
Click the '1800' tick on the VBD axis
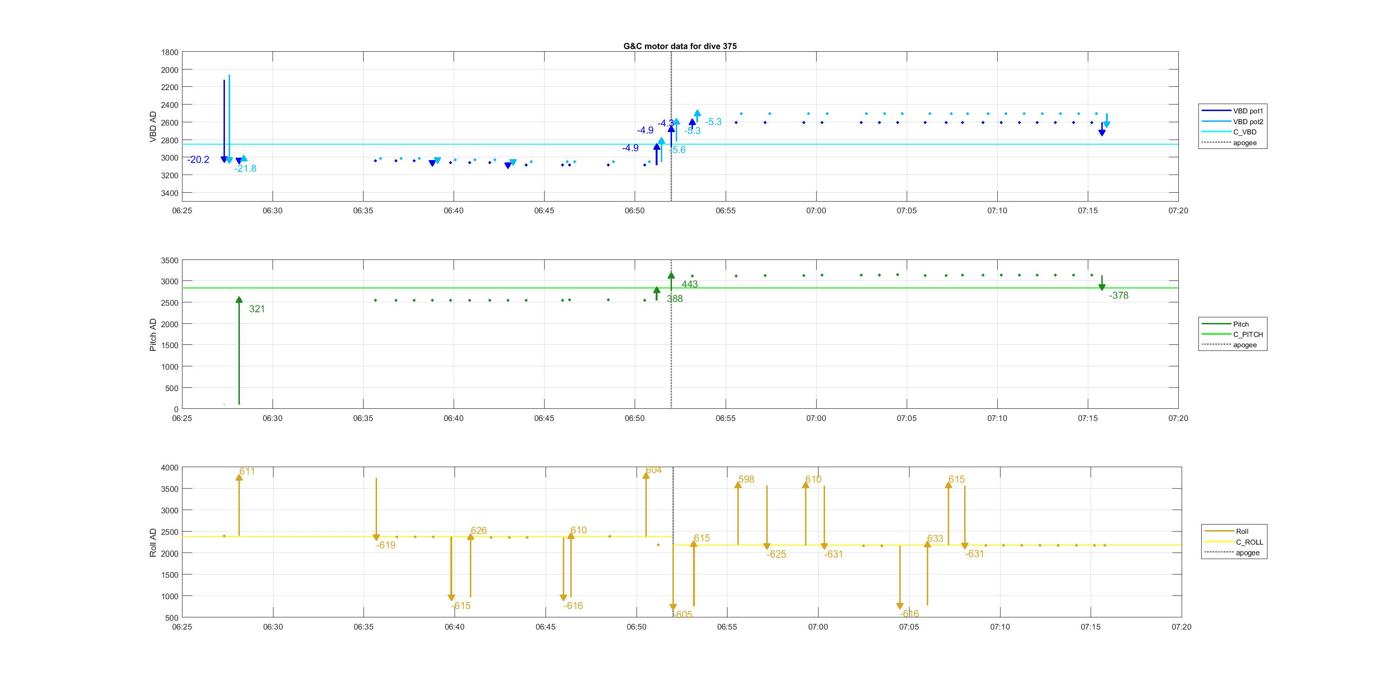(x=170, y=52)
